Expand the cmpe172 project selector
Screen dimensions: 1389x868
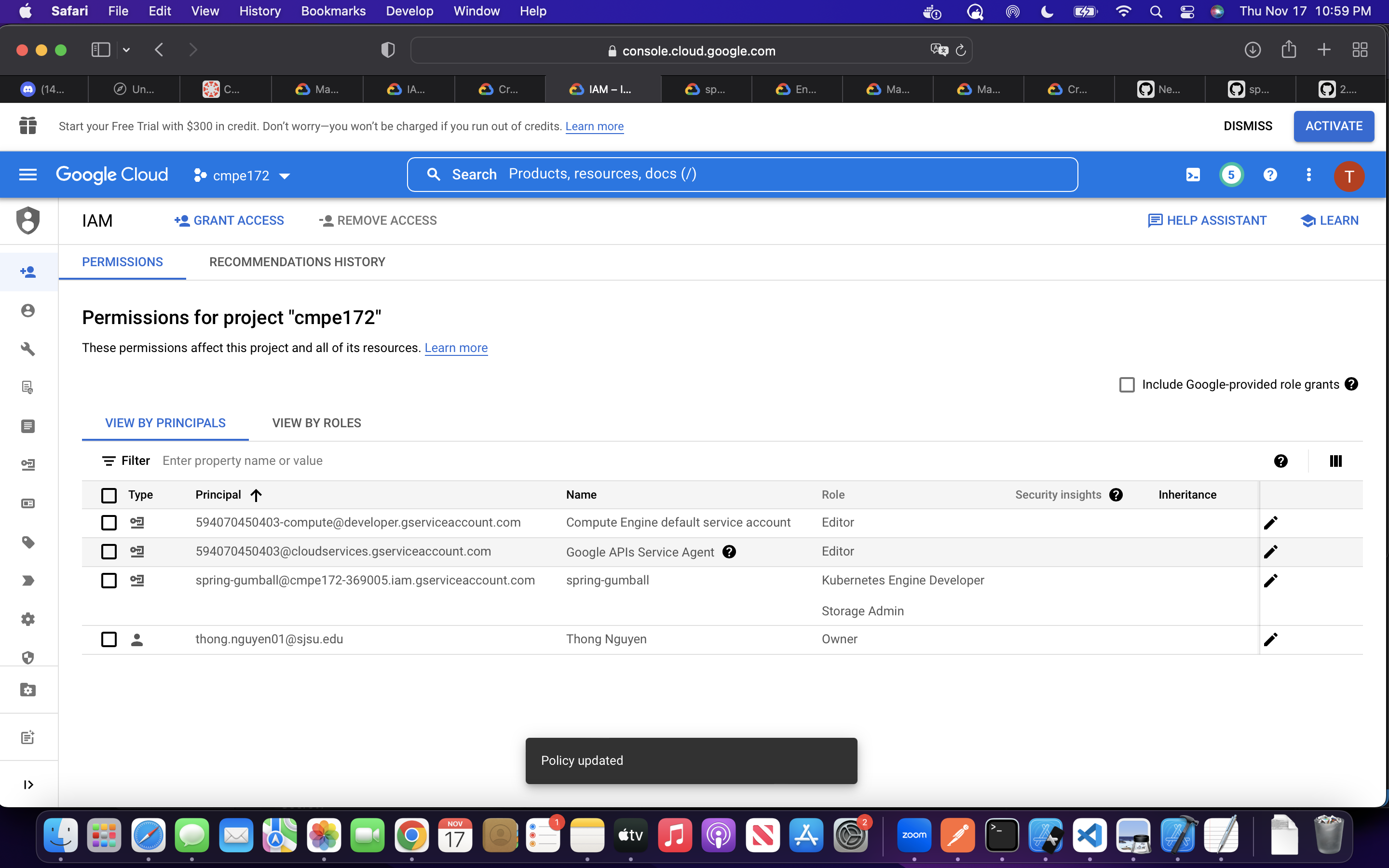[x=242, y=176]
